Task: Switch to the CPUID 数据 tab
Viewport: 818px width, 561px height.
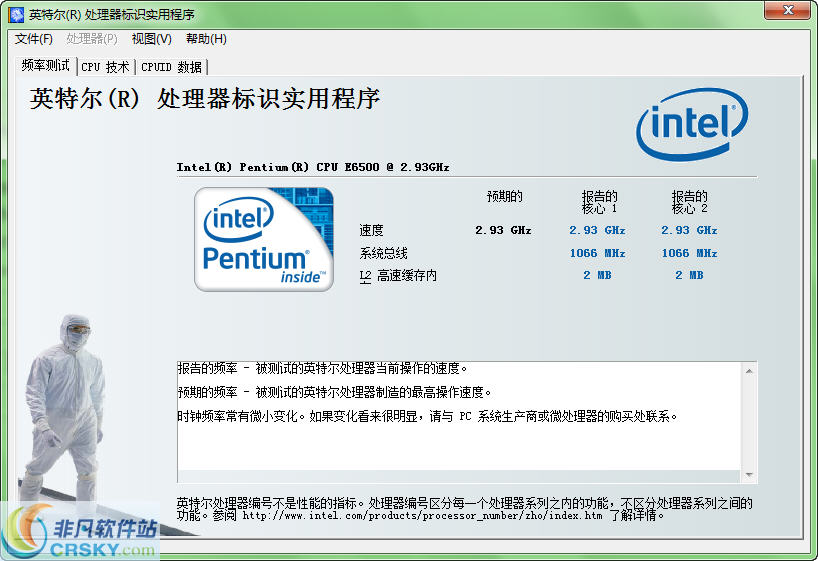Action: (171, 67)
